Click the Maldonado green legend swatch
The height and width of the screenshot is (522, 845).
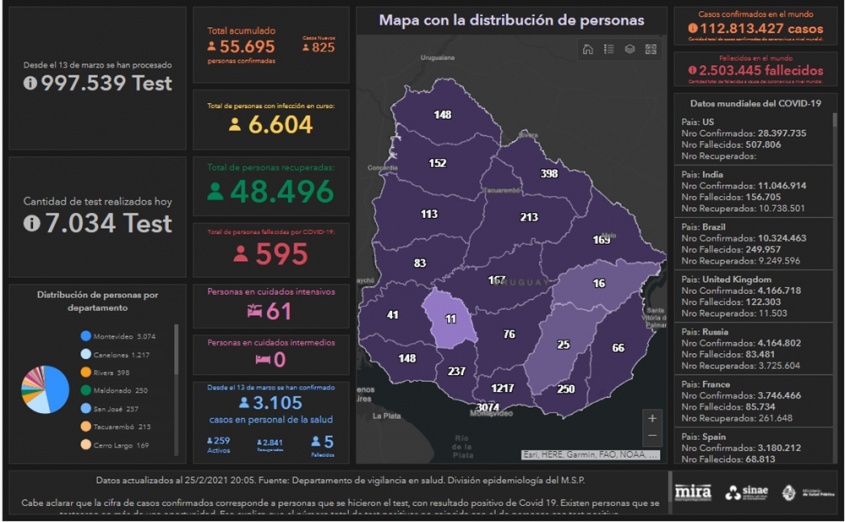[x=86, y=390]
